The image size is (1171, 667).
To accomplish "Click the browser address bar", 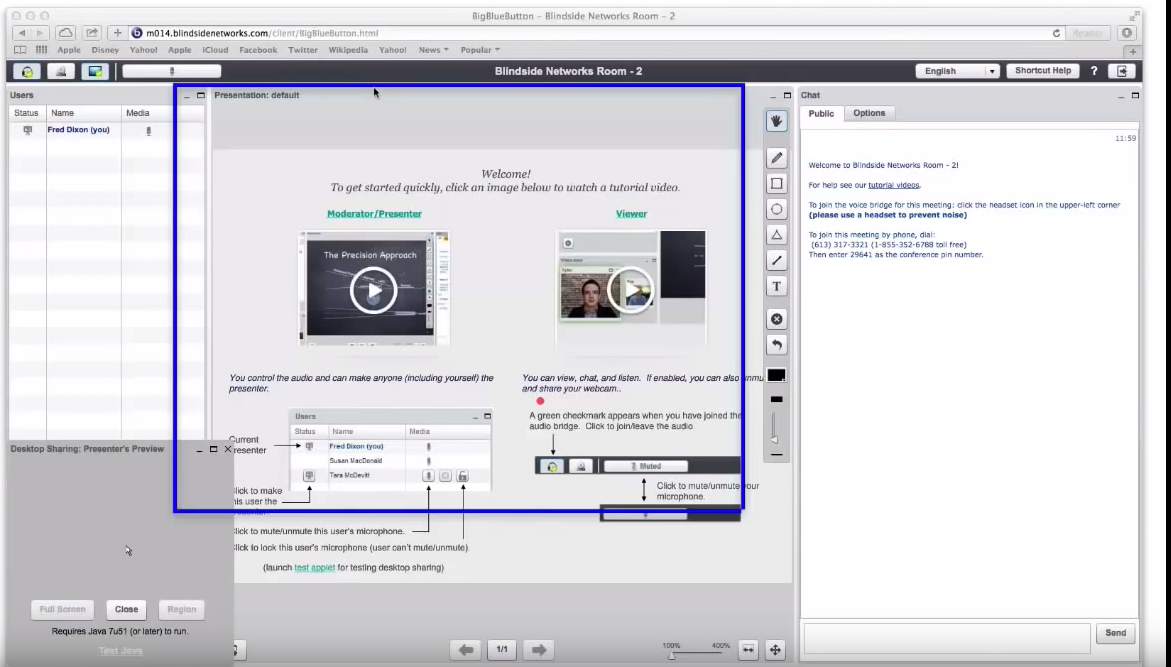I will (596, 33).
